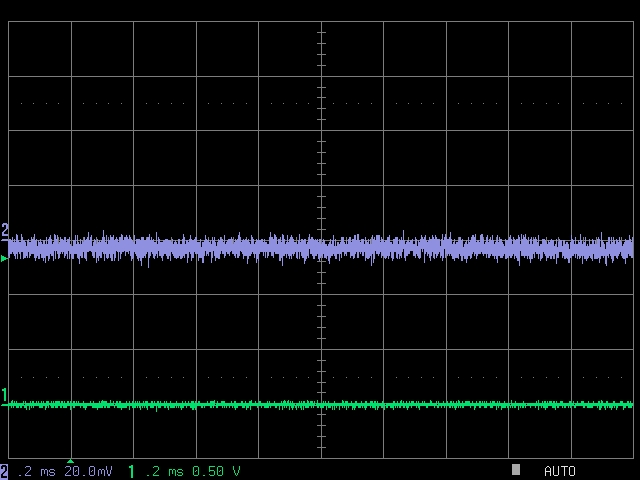
Task: Select the channel 1 ground marker on the left edge
Action: click(x=4, y=397)
